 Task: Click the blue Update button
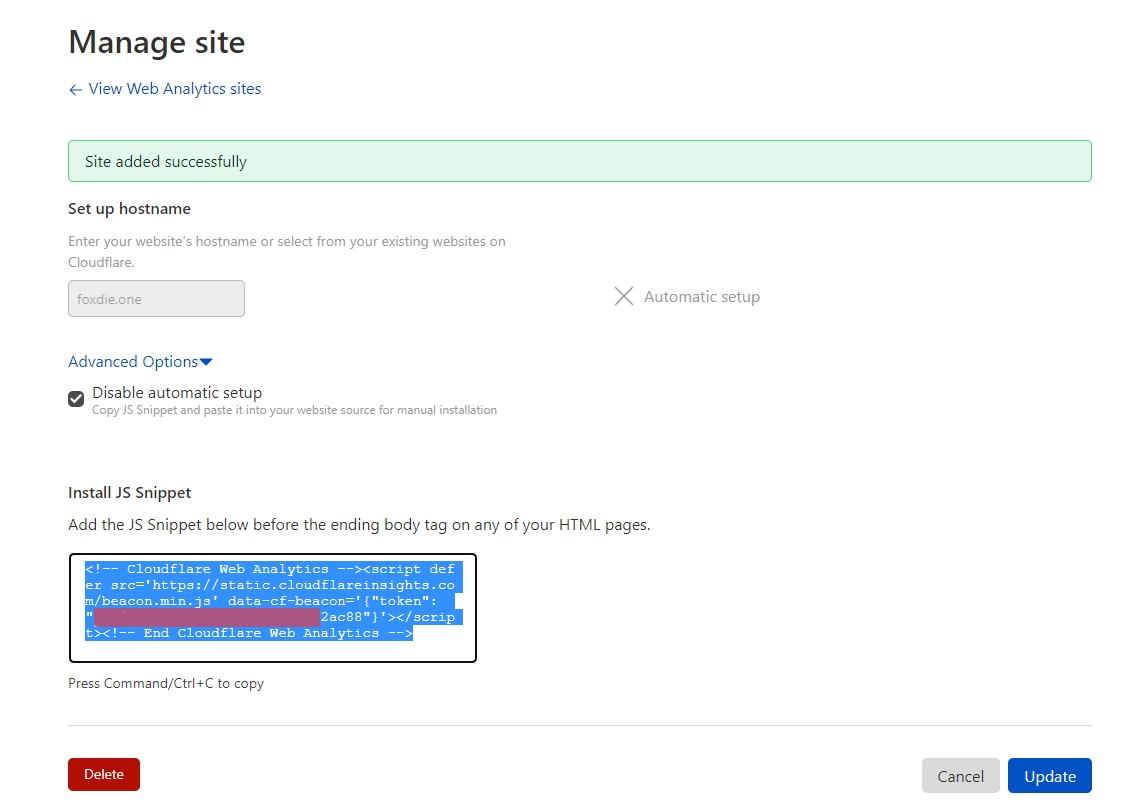tap(1049, 776)
